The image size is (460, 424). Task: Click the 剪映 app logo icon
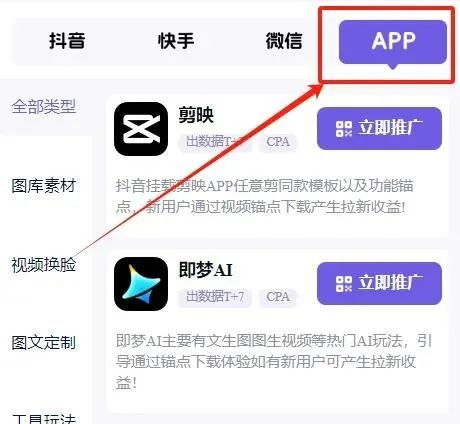click(x=141, y=129)
